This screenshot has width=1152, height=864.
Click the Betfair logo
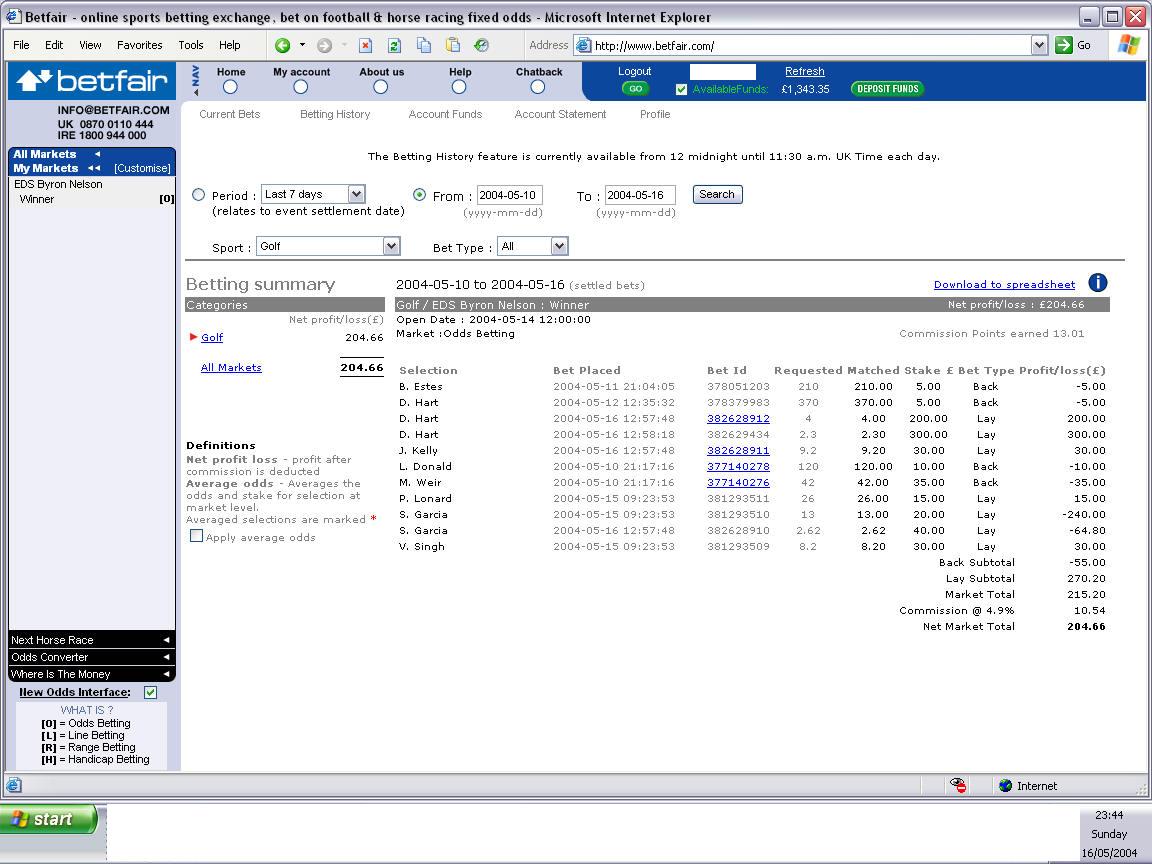(92, 80)
